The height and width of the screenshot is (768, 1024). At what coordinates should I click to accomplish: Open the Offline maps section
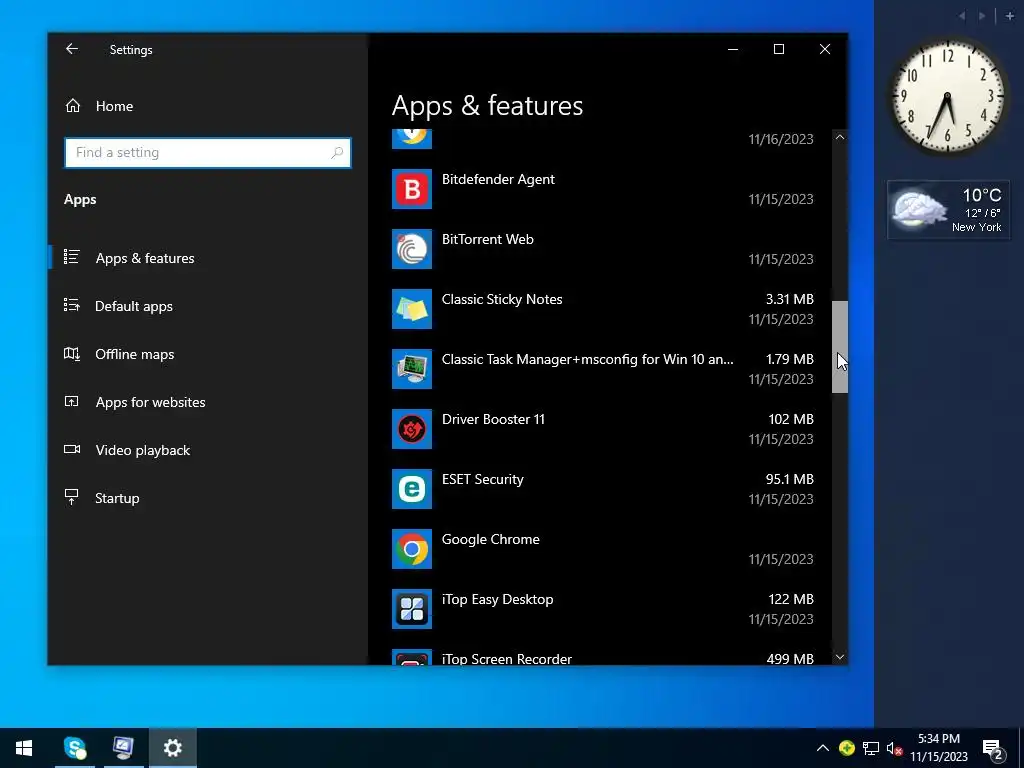coord(208,354)
